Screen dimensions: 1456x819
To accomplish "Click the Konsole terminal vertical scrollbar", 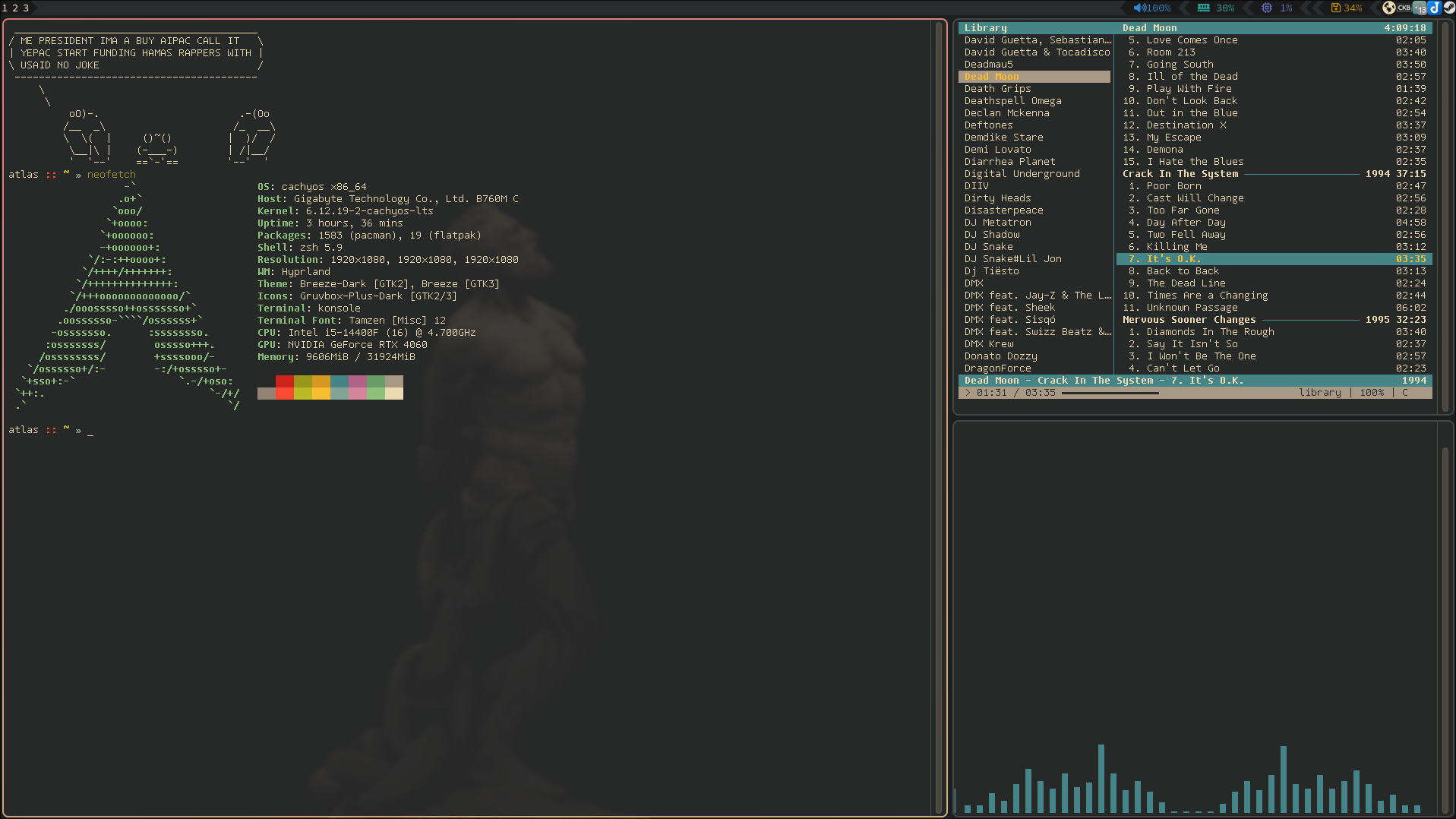I will point(939,418).
